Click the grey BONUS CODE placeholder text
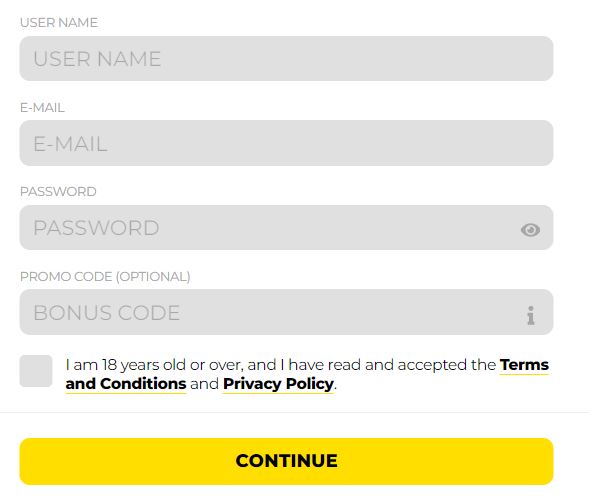Screen dimensions: 589x501 107,313
